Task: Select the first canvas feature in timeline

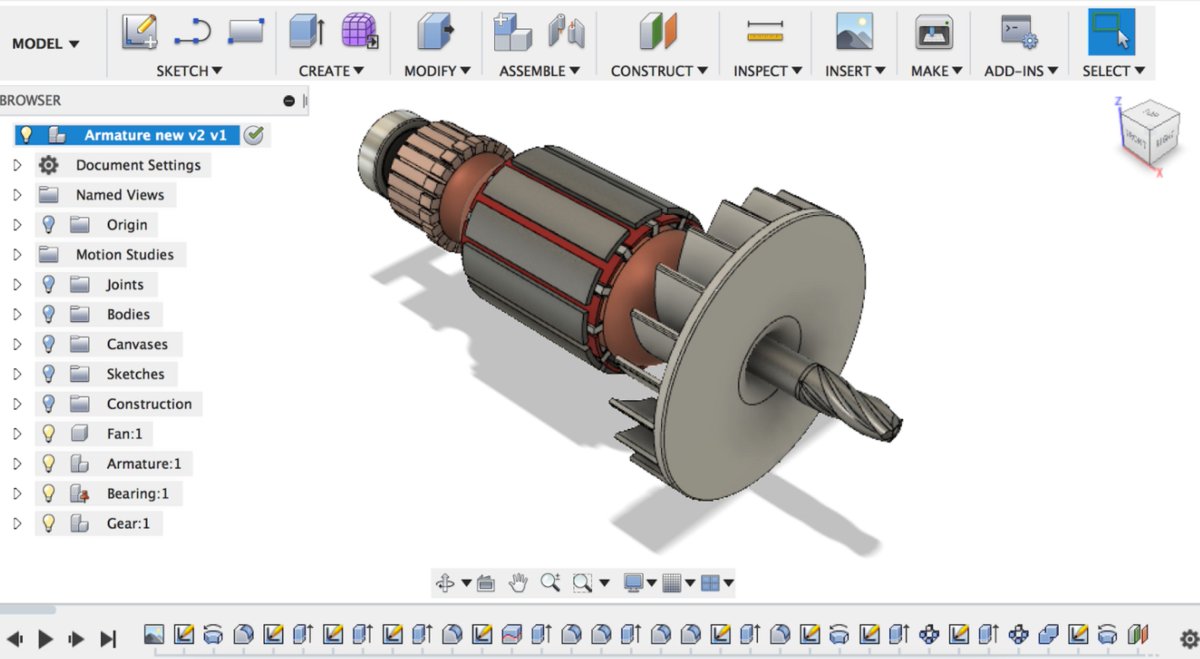Action: click(x=154, y=634)
